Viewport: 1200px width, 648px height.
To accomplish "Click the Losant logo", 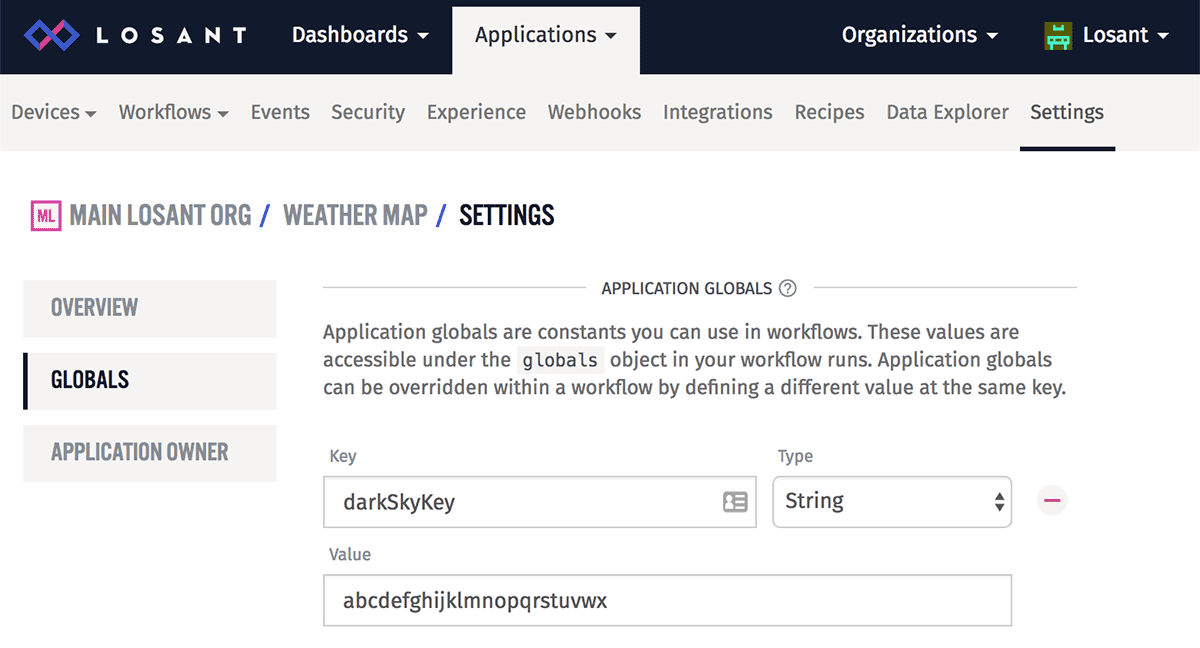I will pos(135,36).
